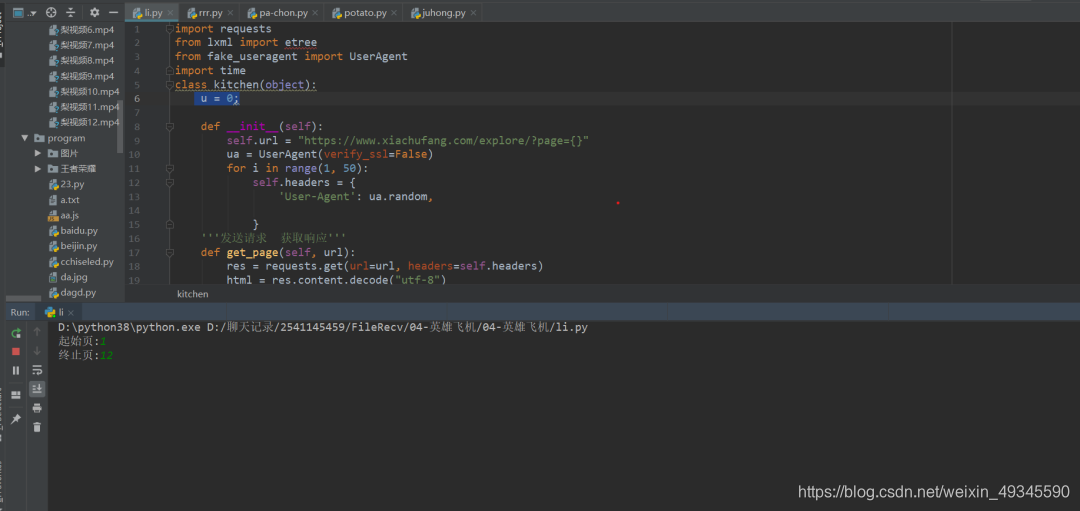Locate opened file with the crosshair icon

(x=51, y=12)
